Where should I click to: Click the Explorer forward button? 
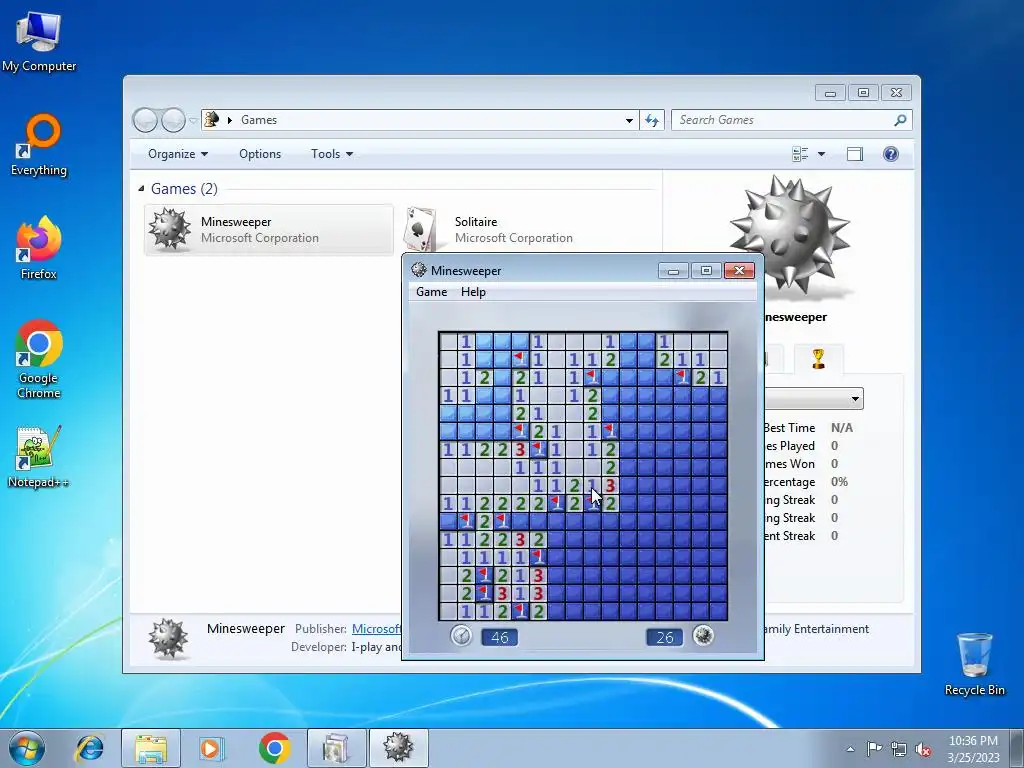173,120
